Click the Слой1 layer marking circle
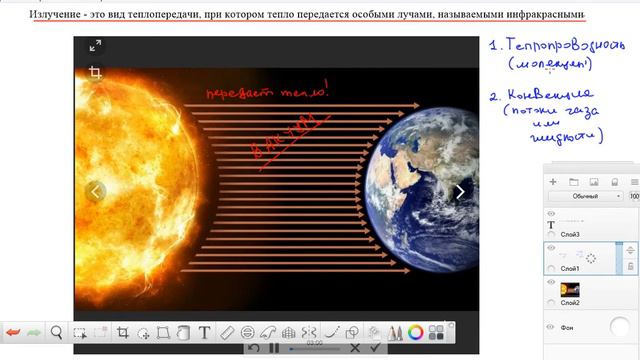Viewport: 640px width, 360px height. coord(551,269)
